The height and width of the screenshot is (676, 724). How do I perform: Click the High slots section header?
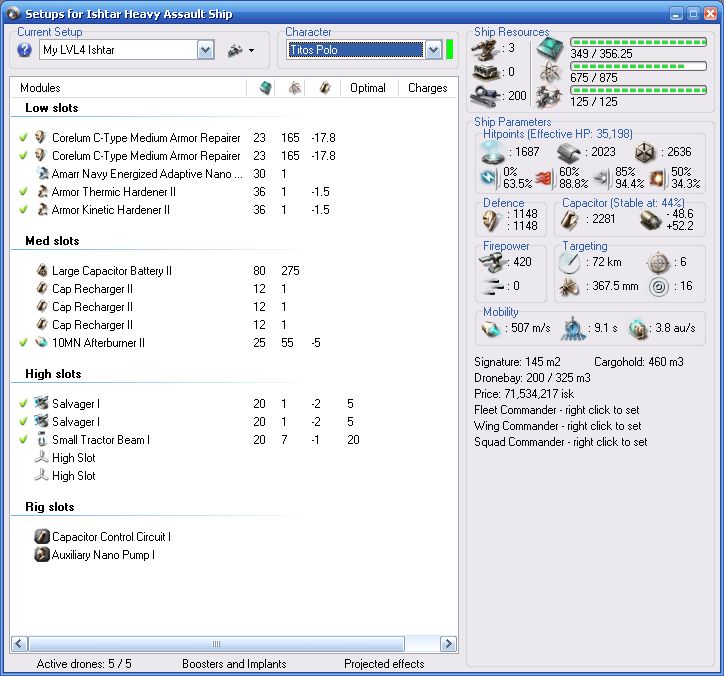pos(53,374)
